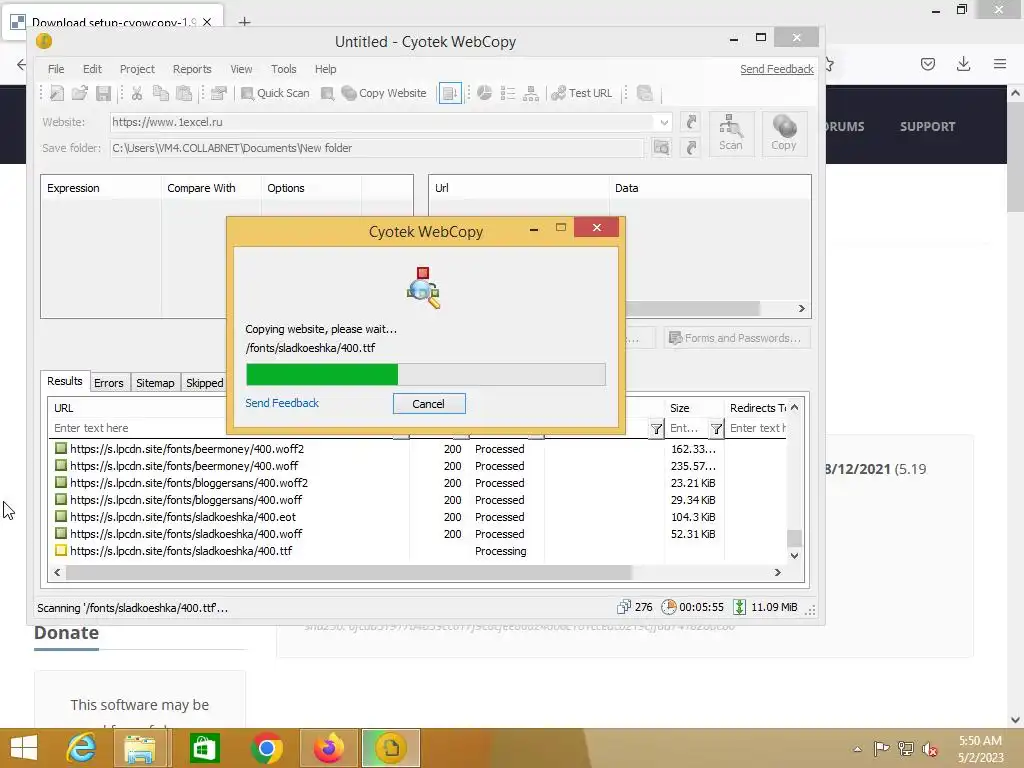
Task: Click the Cut scissors icon
Action: click(x=136, y=93)
